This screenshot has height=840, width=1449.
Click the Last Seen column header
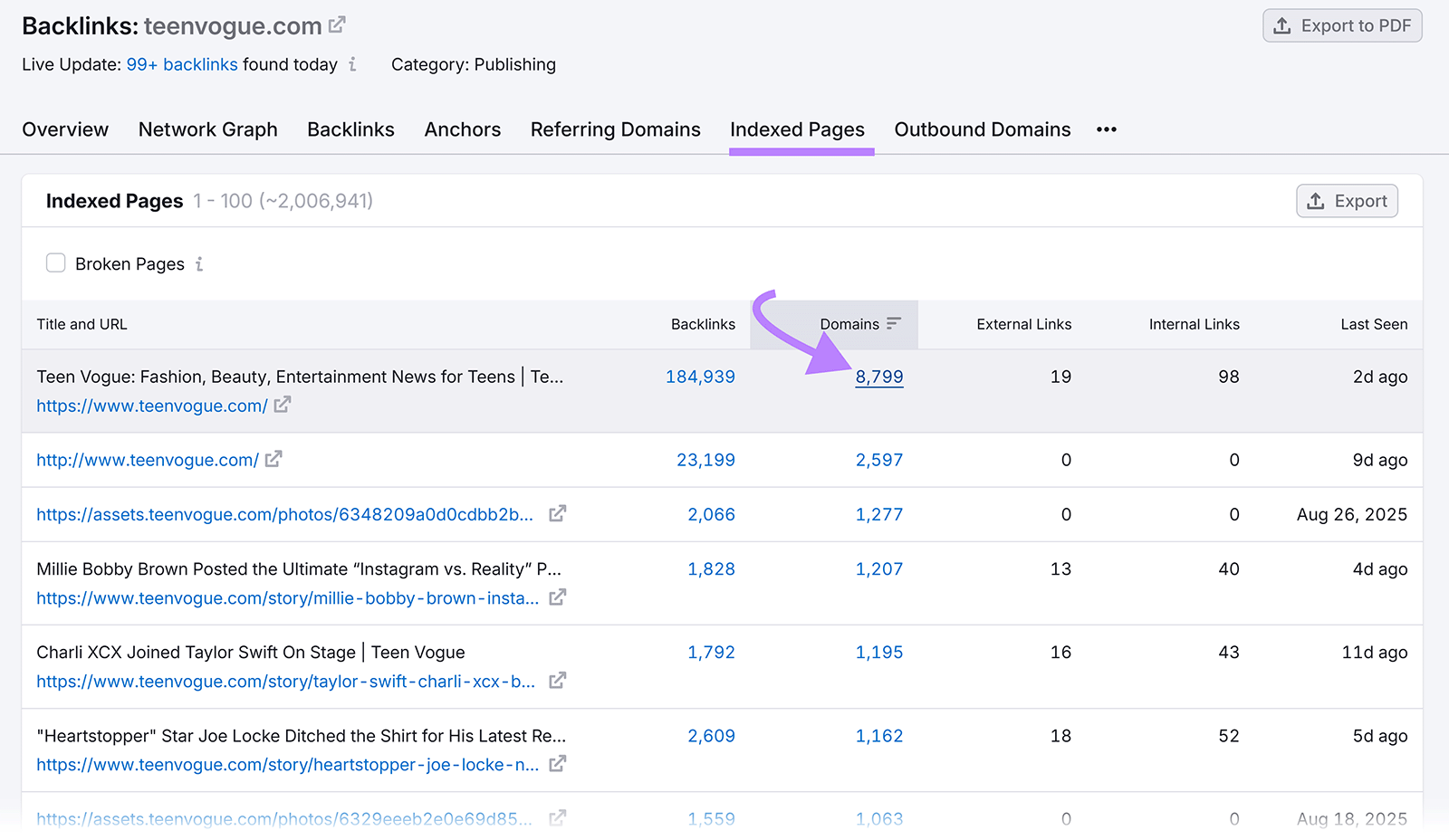1374,324
